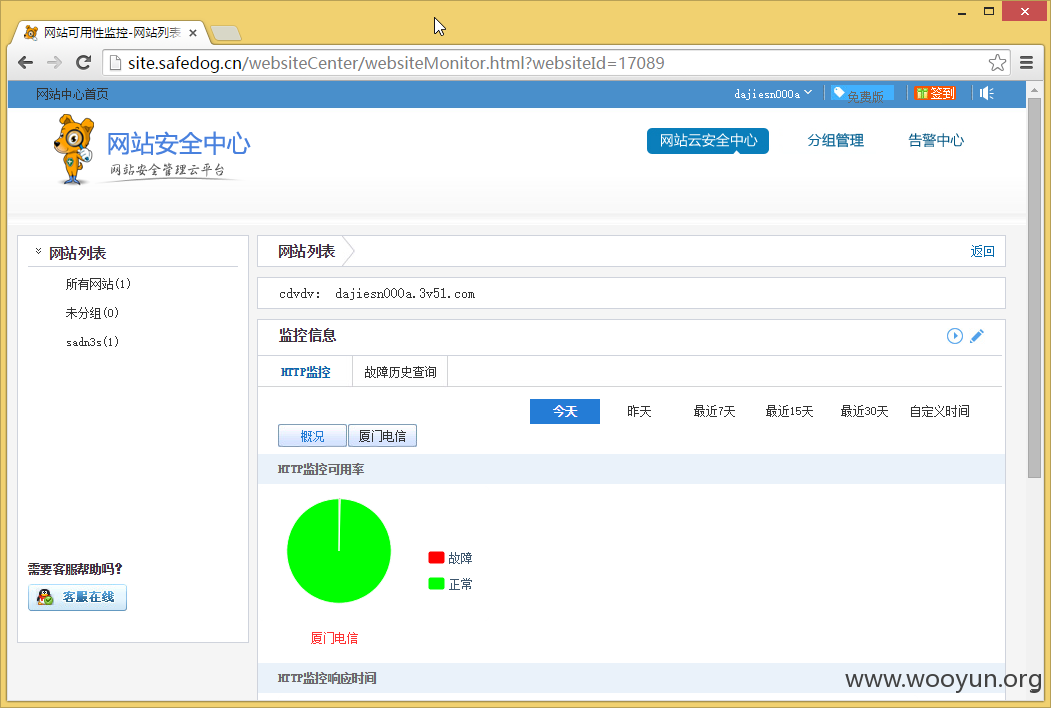
Task: Close the 网站可用性监控 browser tab
Action: (193, 32)
